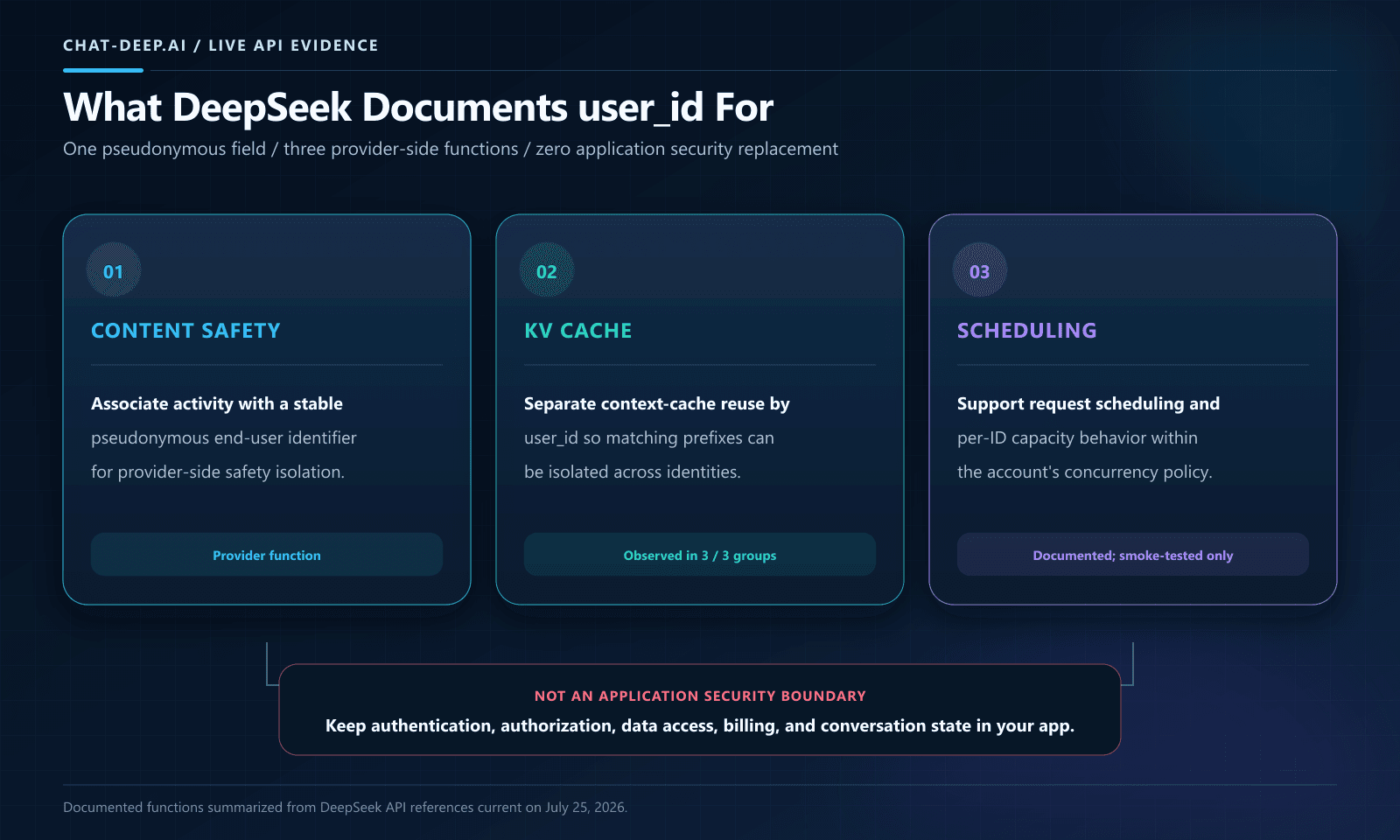This screenshot has height=840, width=1400.
Task: Click the Documented functions summarized footer note
Action: click(x=345, y=807)
